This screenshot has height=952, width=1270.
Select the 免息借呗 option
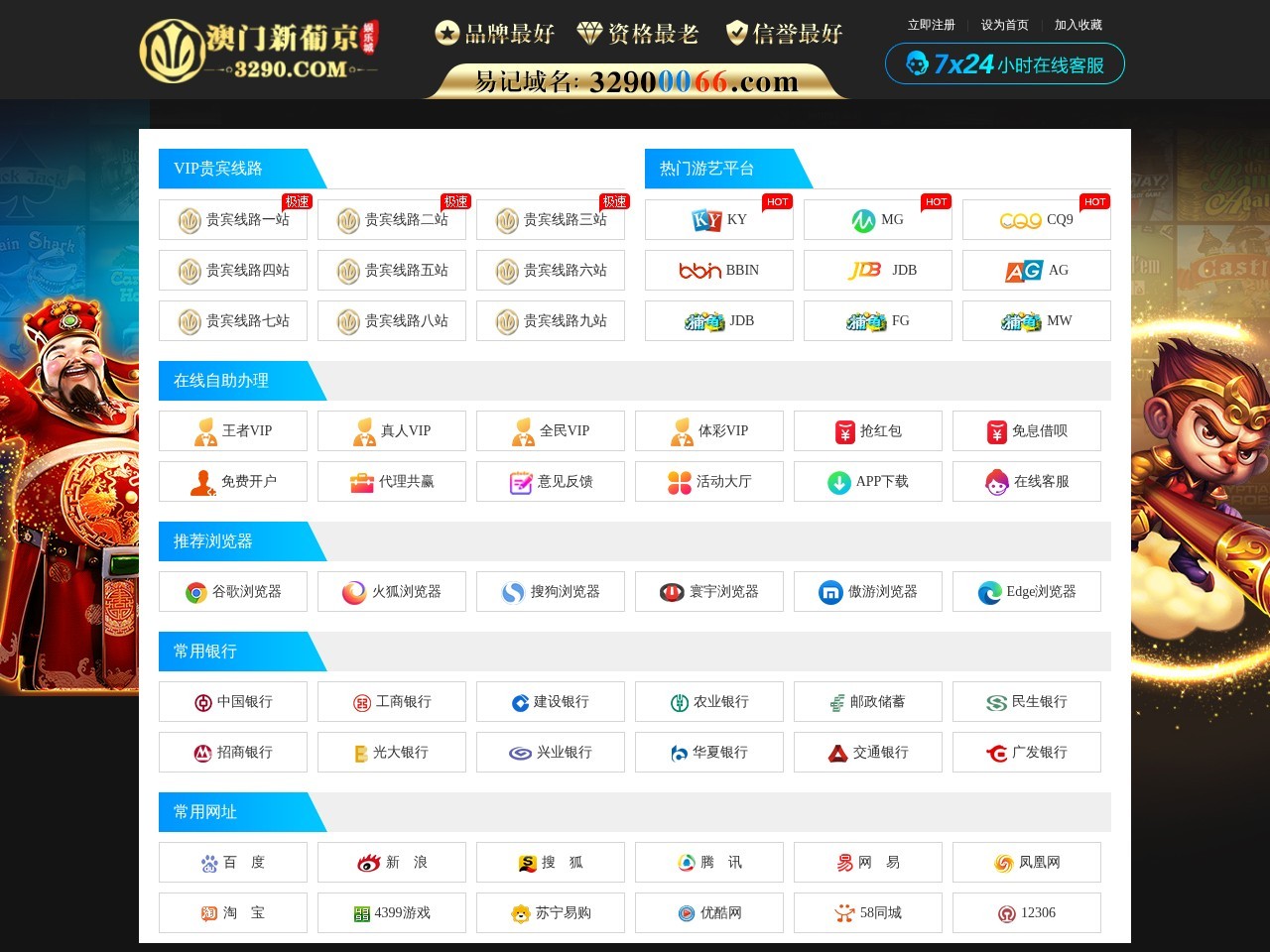(1027, 431)
